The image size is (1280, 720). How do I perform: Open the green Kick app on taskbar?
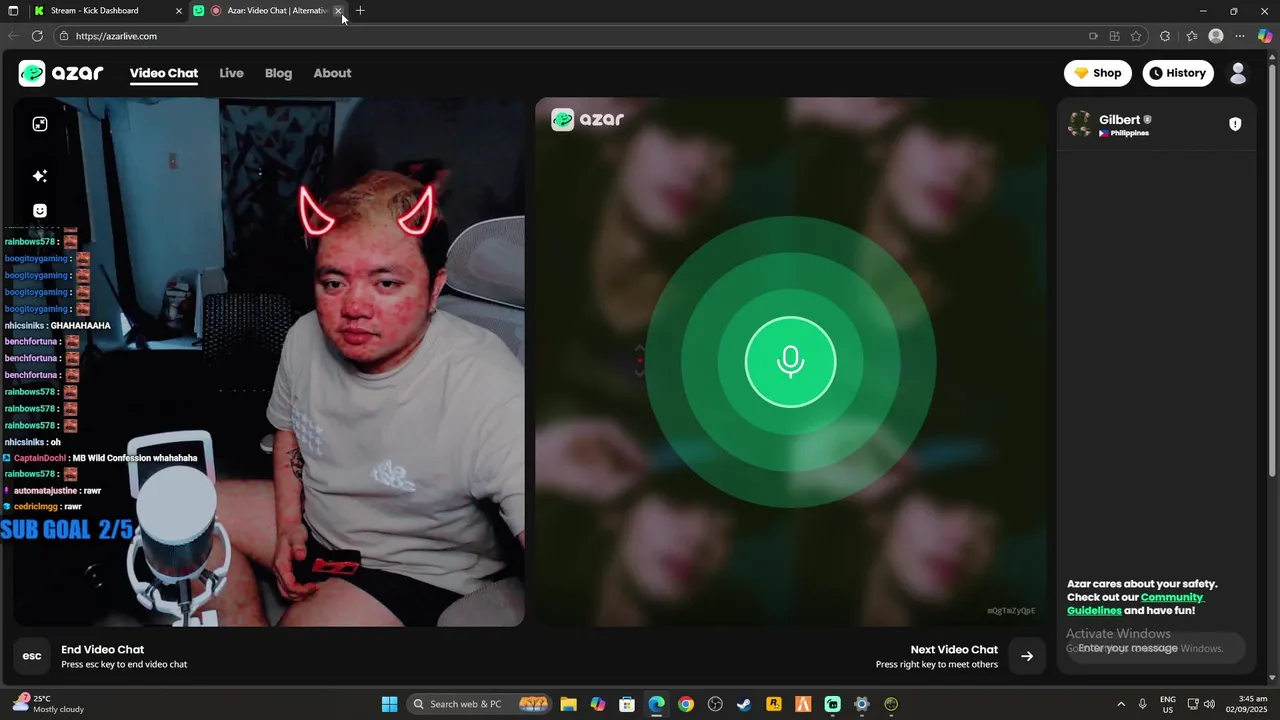[x=832, y=704]
